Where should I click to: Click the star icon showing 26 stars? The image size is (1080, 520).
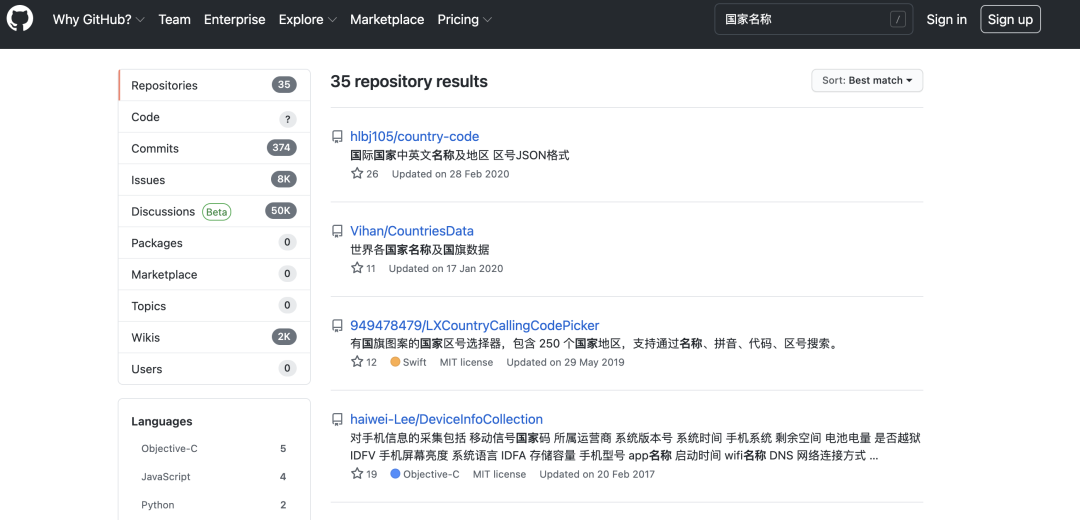(x=357, y=174)
